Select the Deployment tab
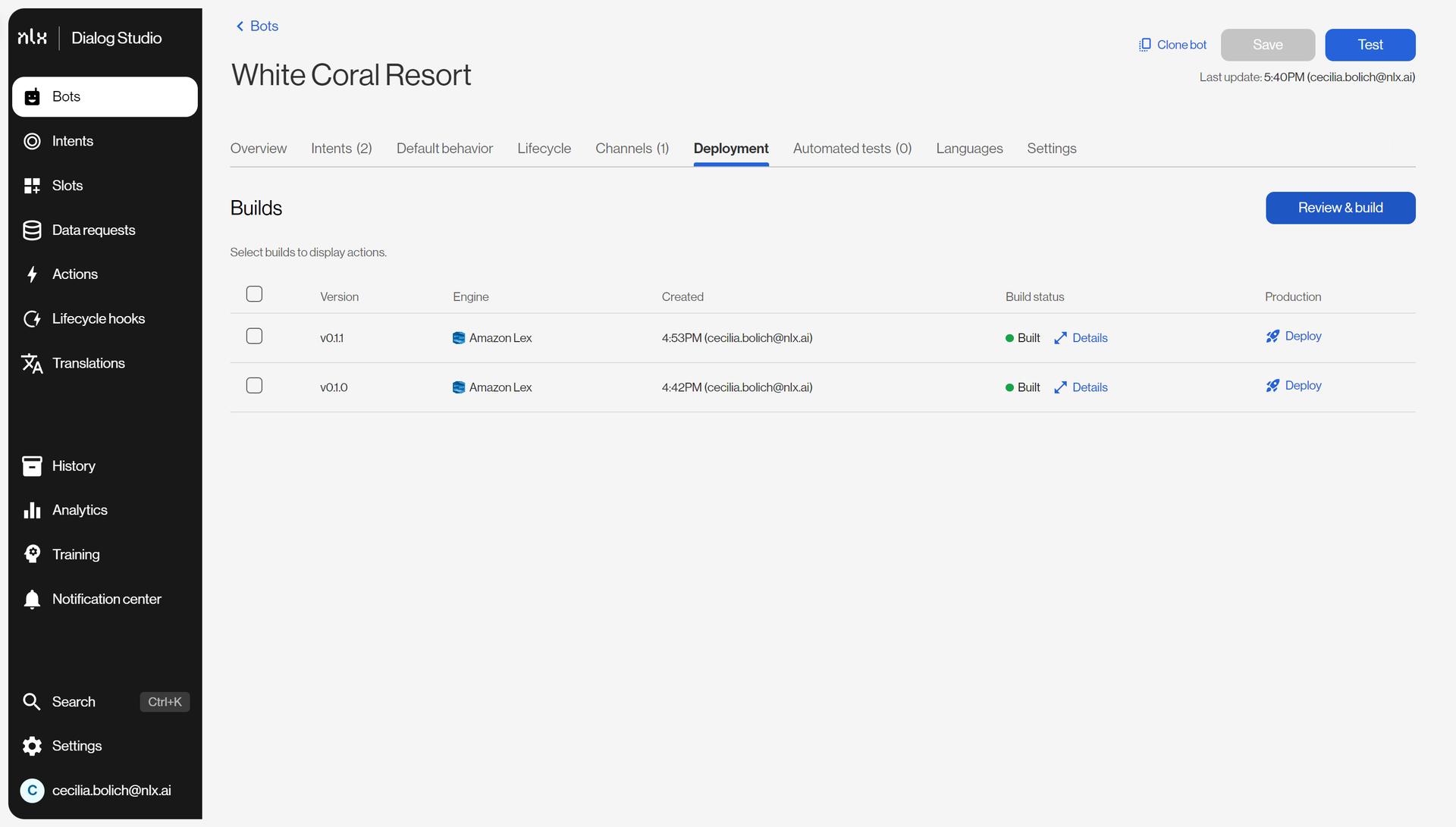The width and height of the screenshot is (1456, 827). point(731,149)
